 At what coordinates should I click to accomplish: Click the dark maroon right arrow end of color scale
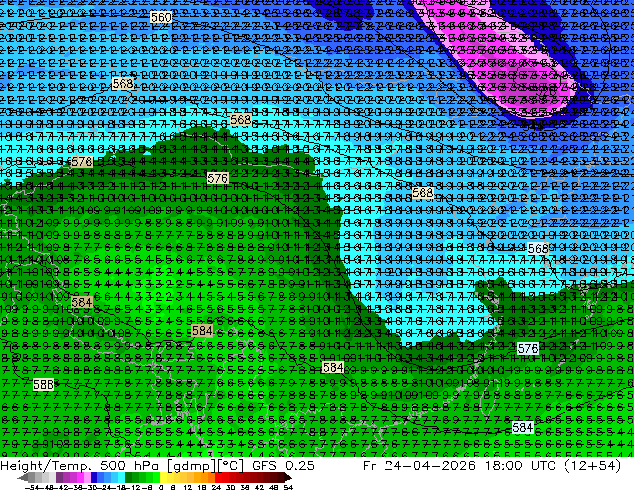[287, 477]
